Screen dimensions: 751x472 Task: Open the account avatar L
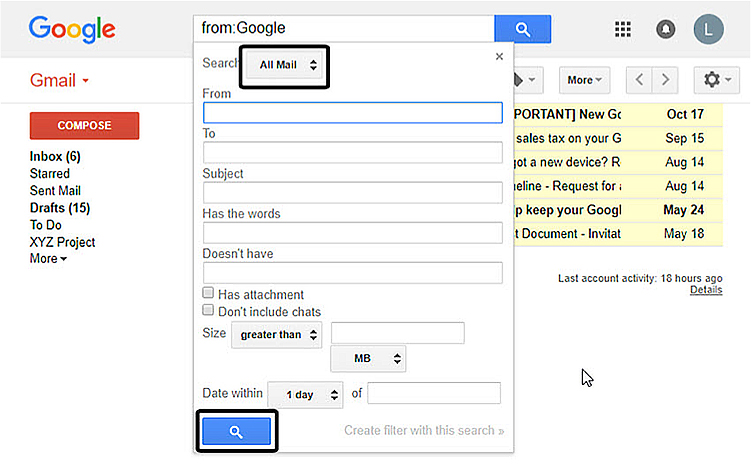tap(708, 29)
